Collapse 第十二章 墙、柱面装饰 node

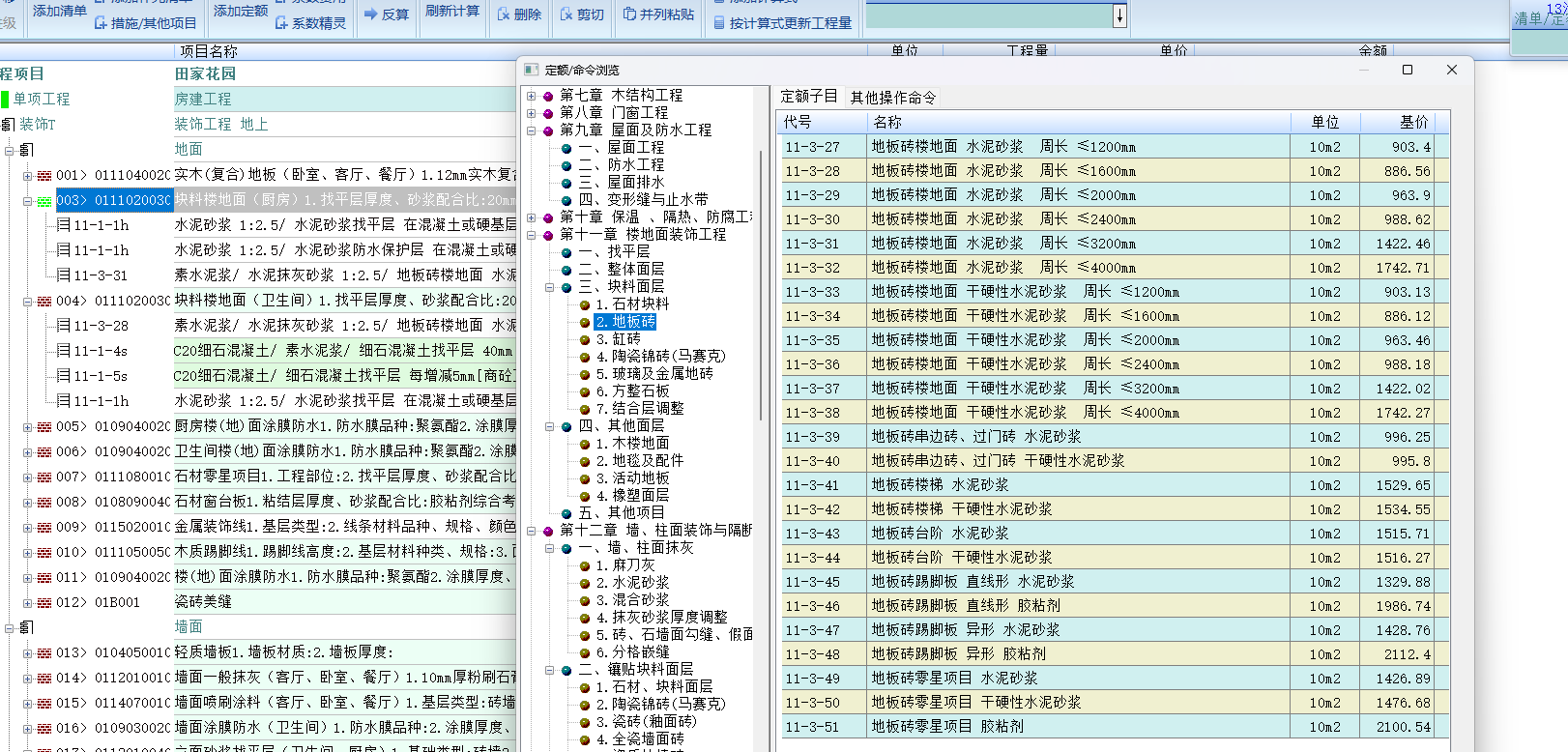pos(531,531)
